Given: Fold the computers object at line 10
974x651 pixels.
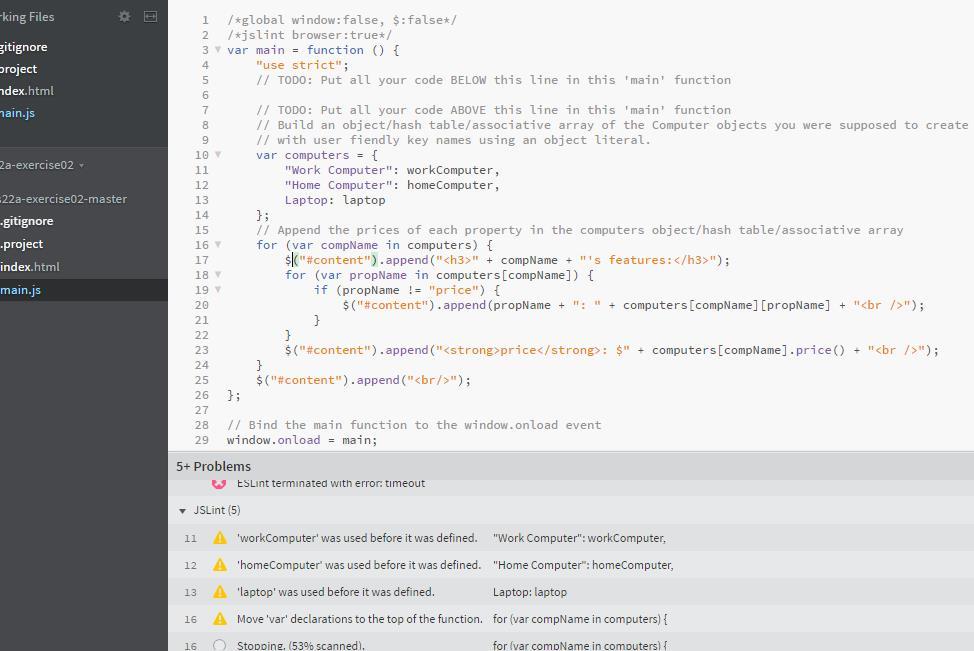Looking at the screenshot, I should (x=219, y=154).
